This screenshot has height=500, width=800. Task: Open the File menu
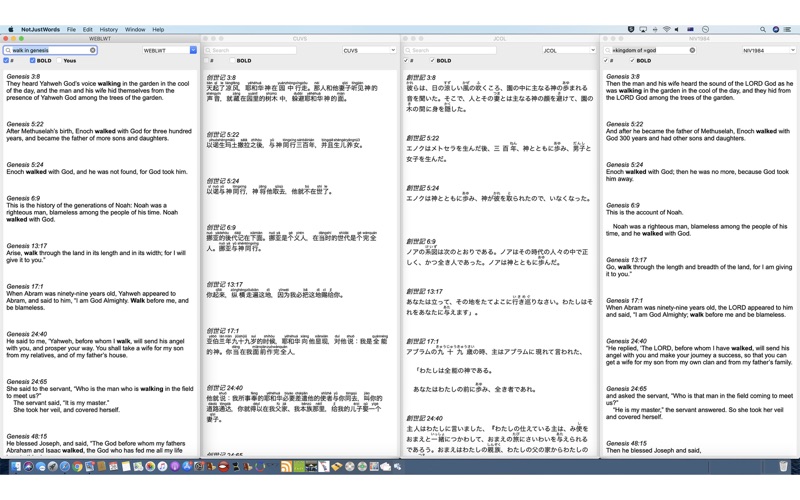(71, 29)
